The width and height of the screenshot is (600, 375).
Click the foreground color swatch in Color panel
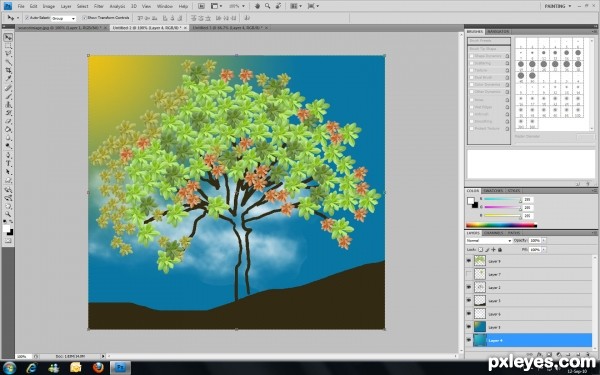pos(471,201)
